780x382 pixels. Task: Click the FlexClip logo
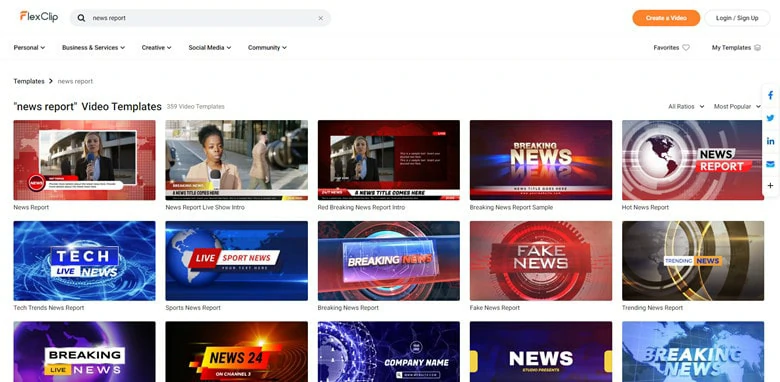[x=39, y=16]
